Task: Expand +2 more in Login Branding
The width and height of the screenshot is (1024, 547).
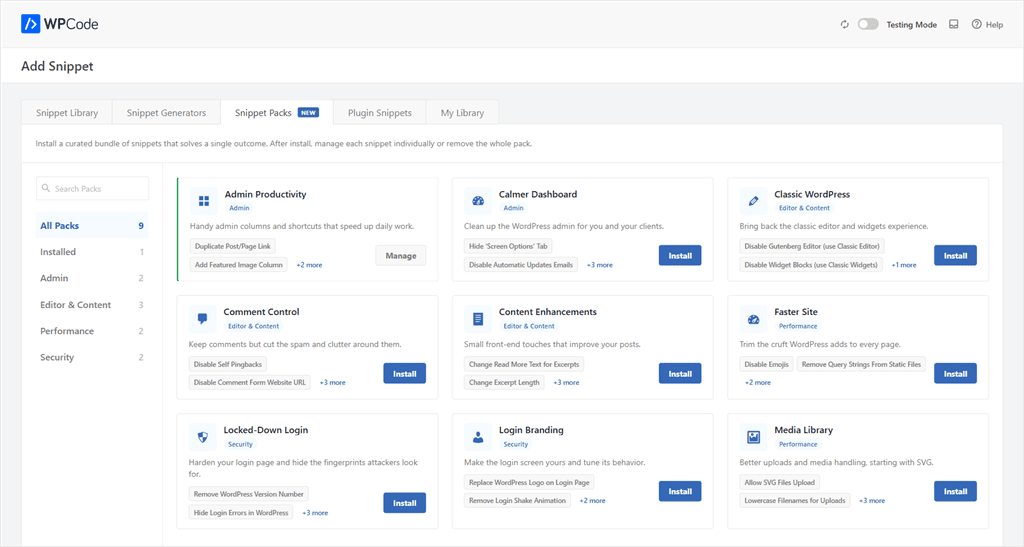Action: (x=592, y=501)
